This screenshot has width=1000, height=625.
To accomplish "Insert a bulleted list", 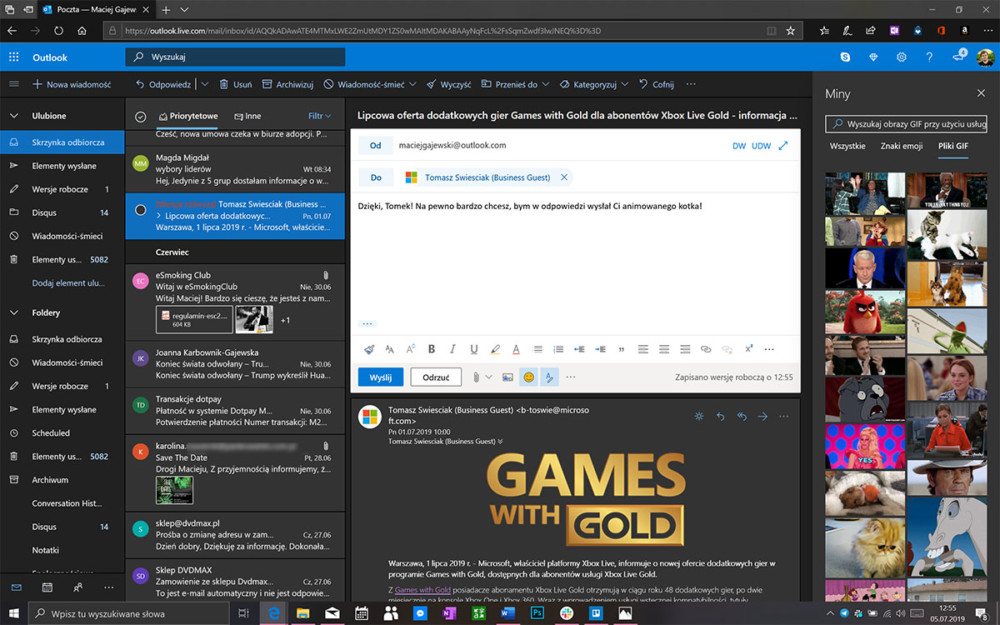I will (x=538, y=349).
